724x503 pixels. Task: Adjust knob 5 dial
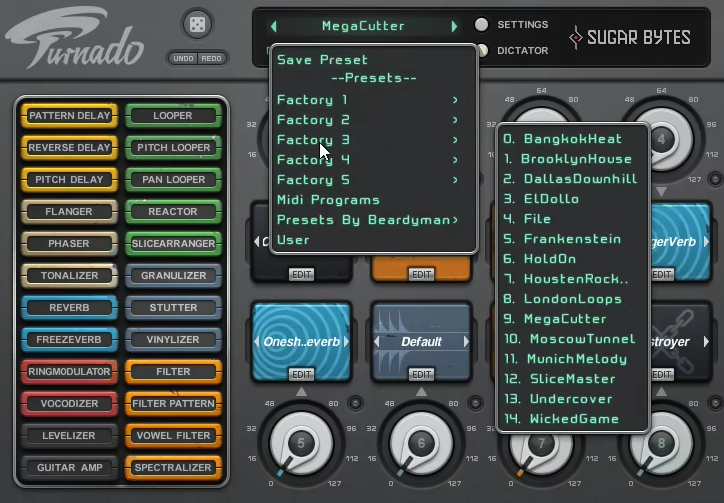(301, 443)
